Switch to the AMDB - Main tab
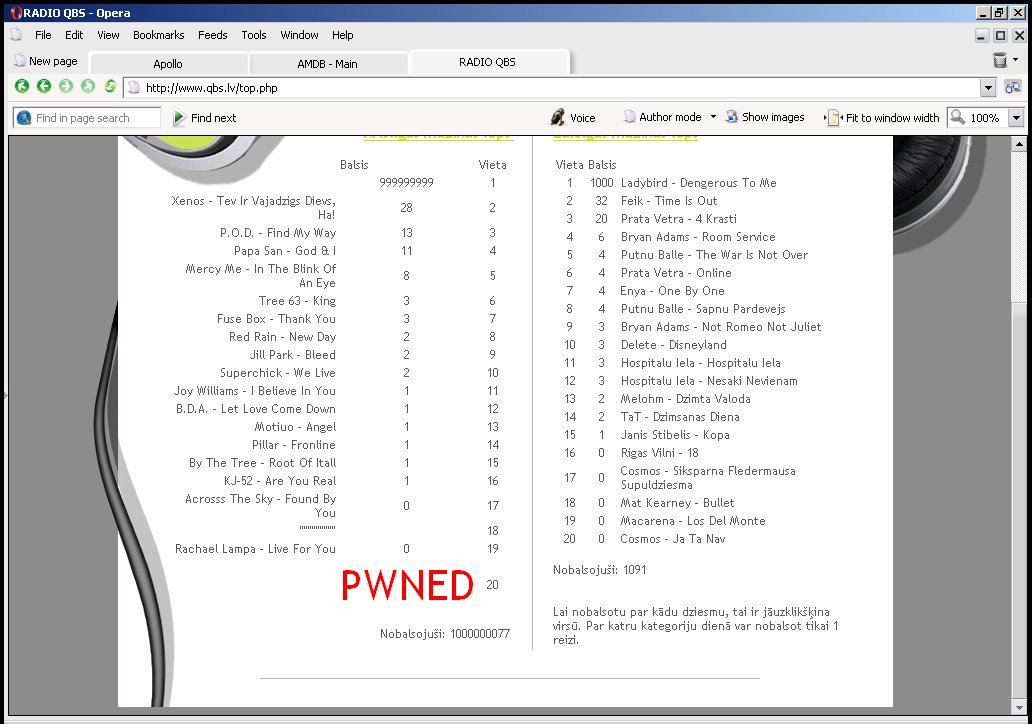The width and height of the screenshot is (1032, 724). pos(327,63)
